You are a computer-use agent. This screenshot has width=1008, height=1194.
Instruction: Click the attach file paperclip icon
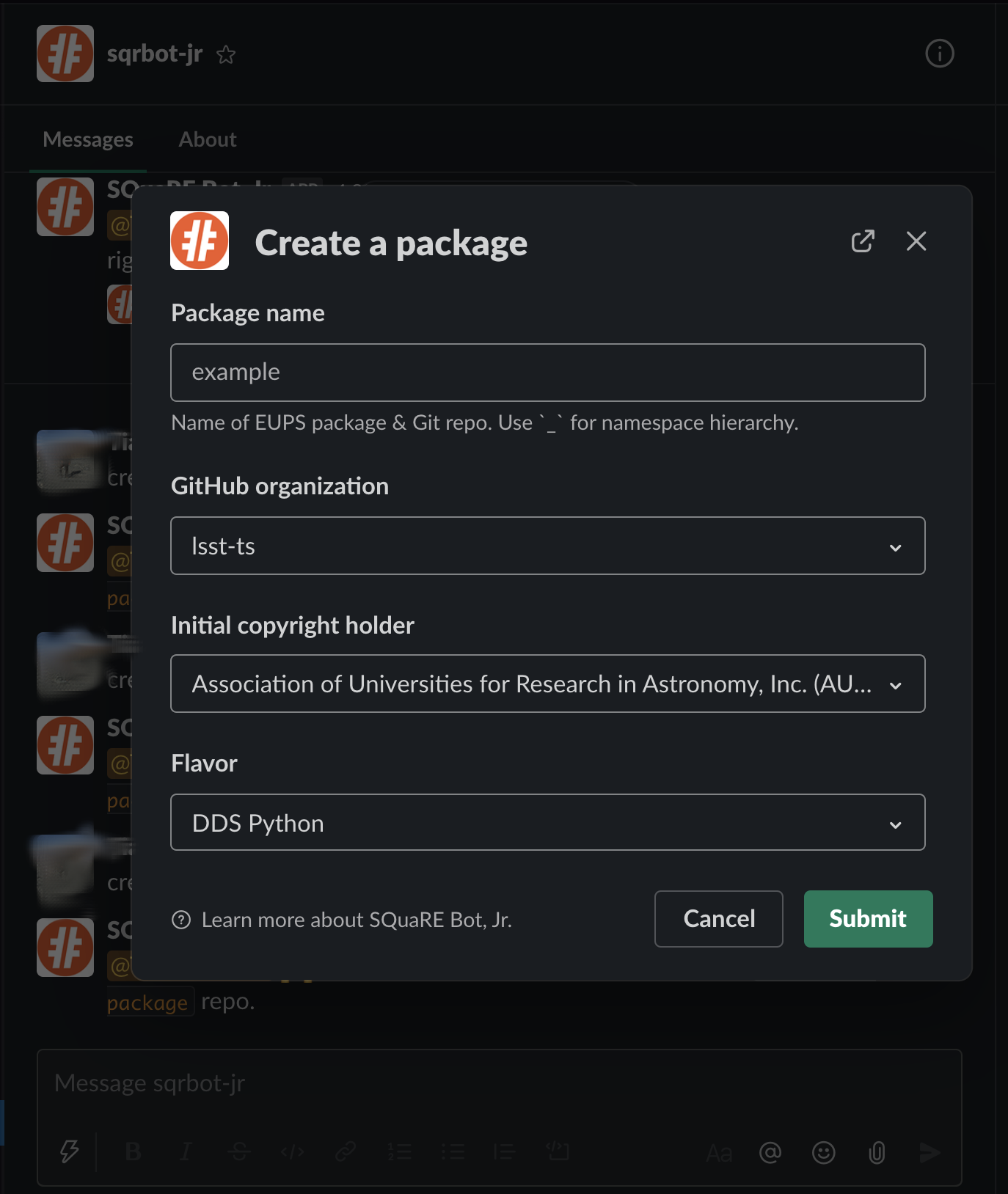[876, 1152]
